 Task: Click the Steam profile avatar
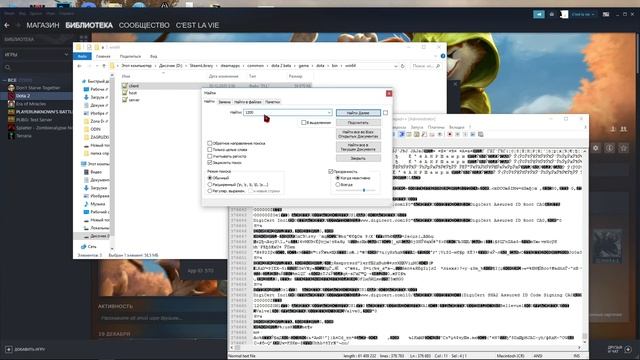[x=564, y=14]
